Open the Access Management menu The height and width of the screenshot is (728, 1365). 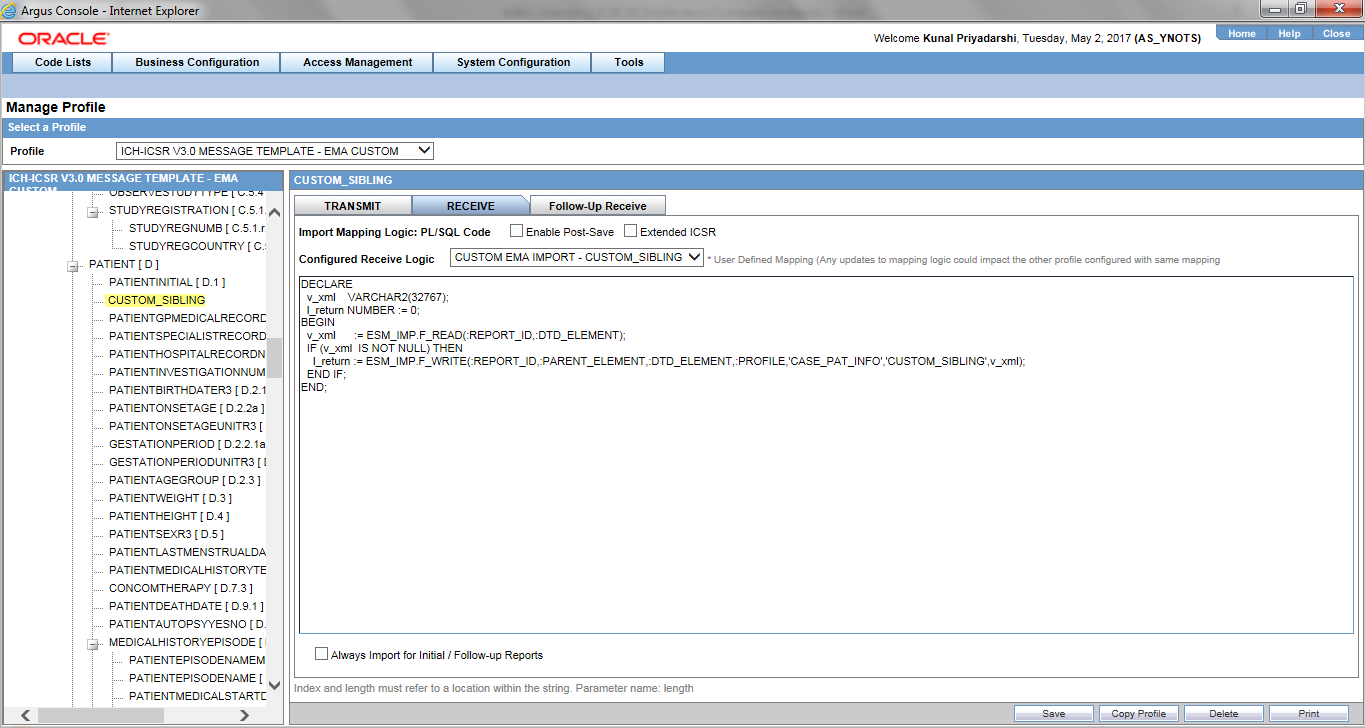pyautogui.click(x=358, y=62)
